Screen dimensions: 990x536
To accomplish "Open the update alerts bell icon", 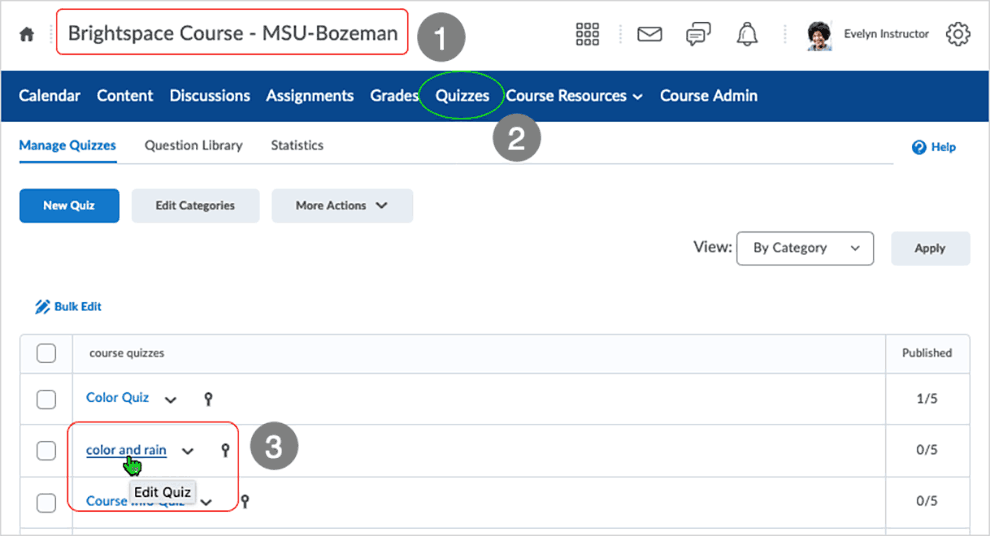I will click(747, 34).
